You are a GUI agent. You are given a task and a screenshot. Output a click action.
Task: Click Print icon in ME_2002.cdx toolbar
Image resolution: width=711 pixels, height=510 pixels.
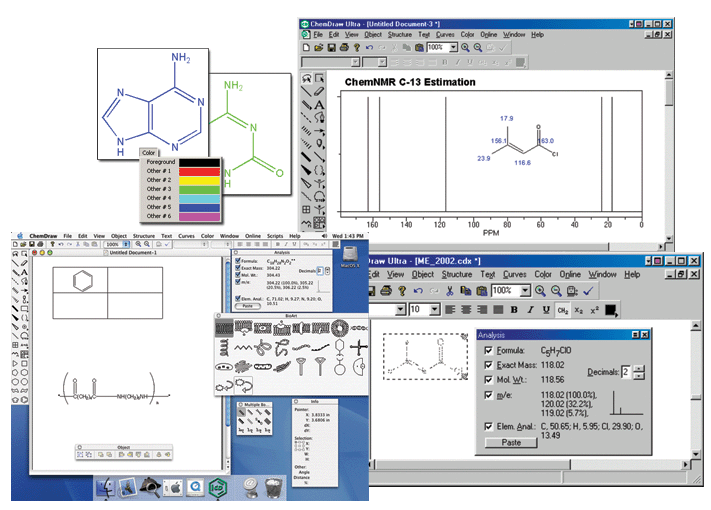[x=386, y=291]
